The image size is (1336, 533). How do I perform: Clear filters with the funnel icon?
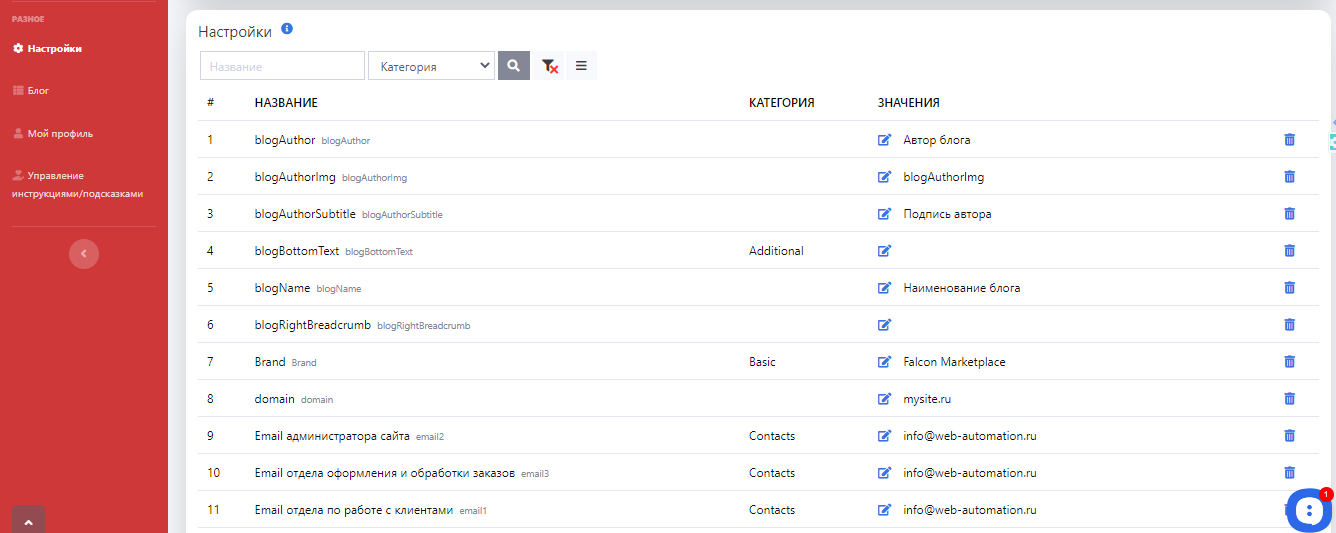click(549, 66)
